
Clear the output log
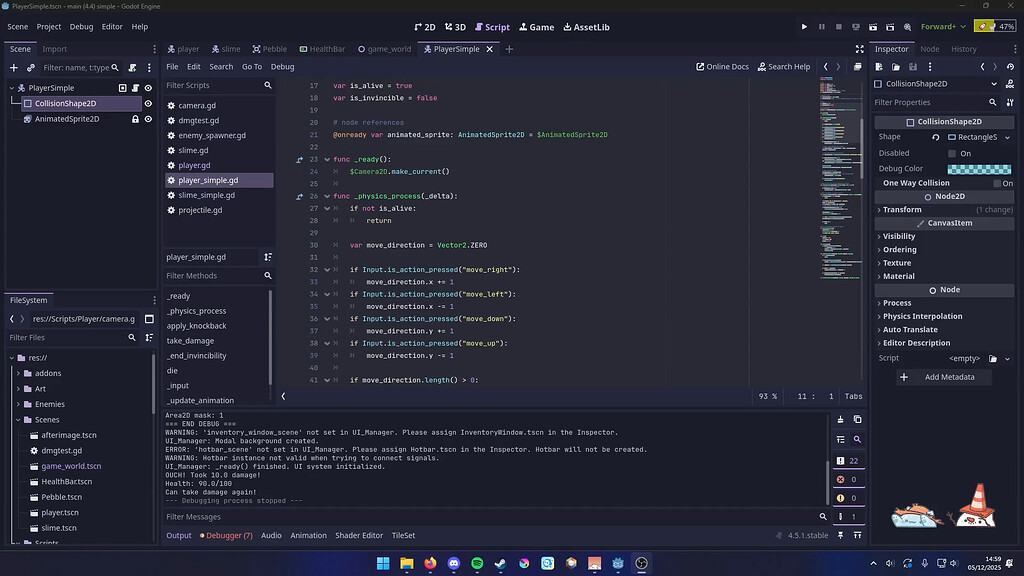pyautogui.click(x=840, y=419)
